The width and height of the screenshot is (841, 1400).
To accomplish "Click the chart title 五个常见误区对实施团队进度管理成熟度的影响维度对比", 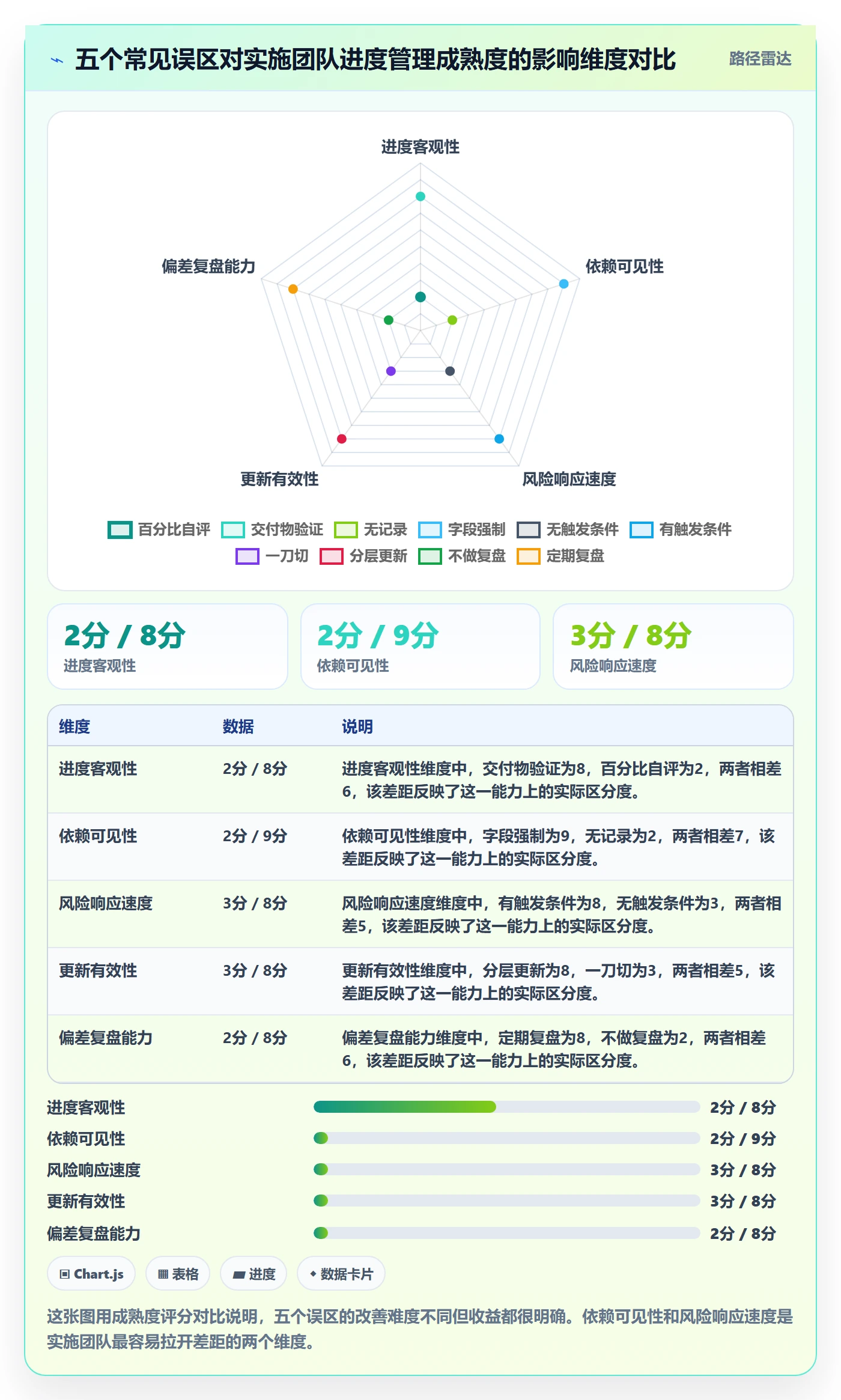I will coord(375,59).
